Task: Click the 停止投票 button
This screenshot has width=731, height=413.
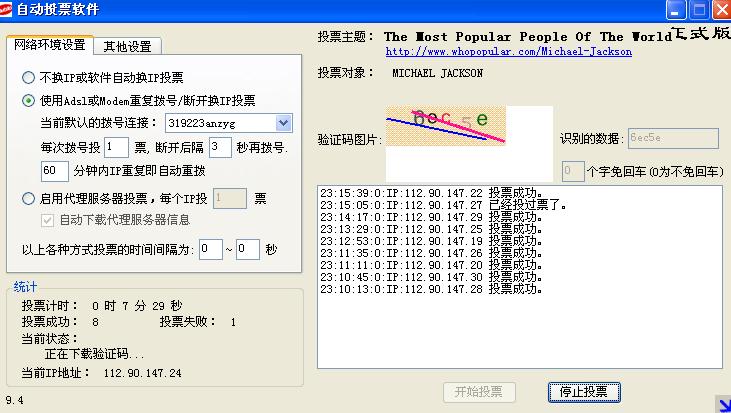Action: 584,391
